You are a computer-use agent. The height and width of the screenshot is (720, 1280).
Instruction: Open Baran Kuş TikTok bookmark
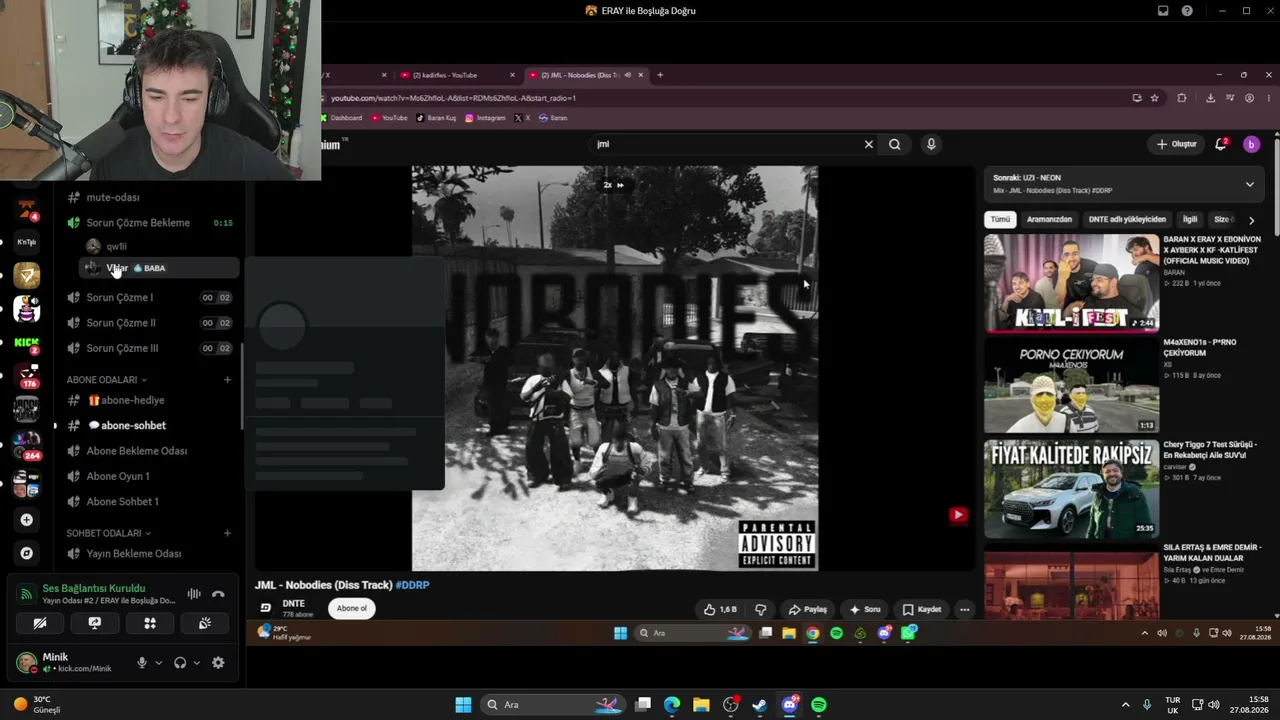point(436,118)
